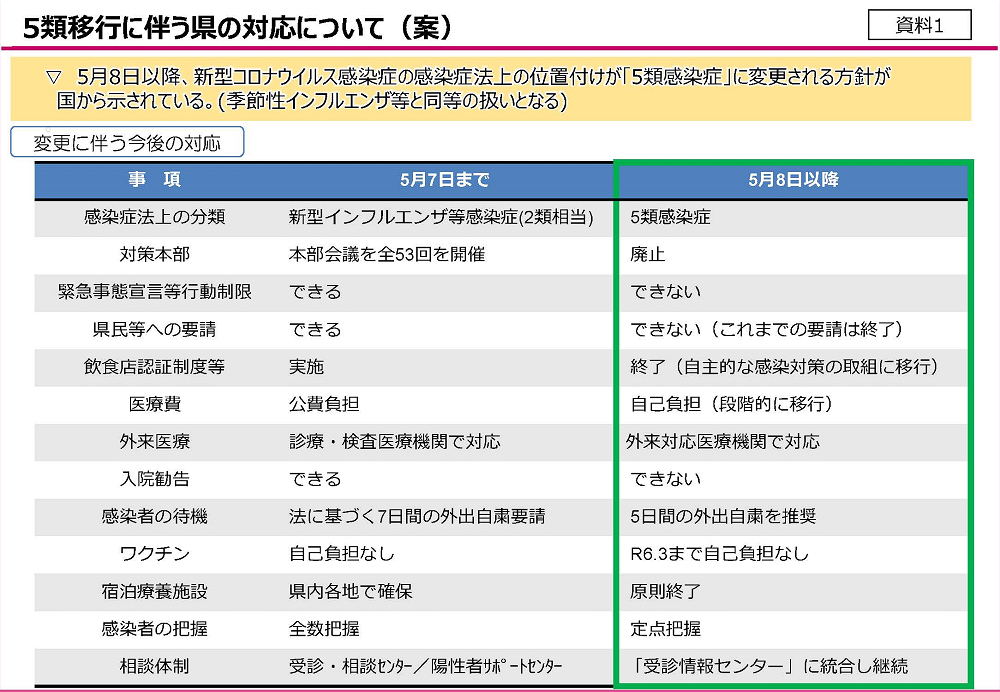Click the cell 法に基づく7日間の外出自粛要請

pyautogui.click(x=417, y=517)
